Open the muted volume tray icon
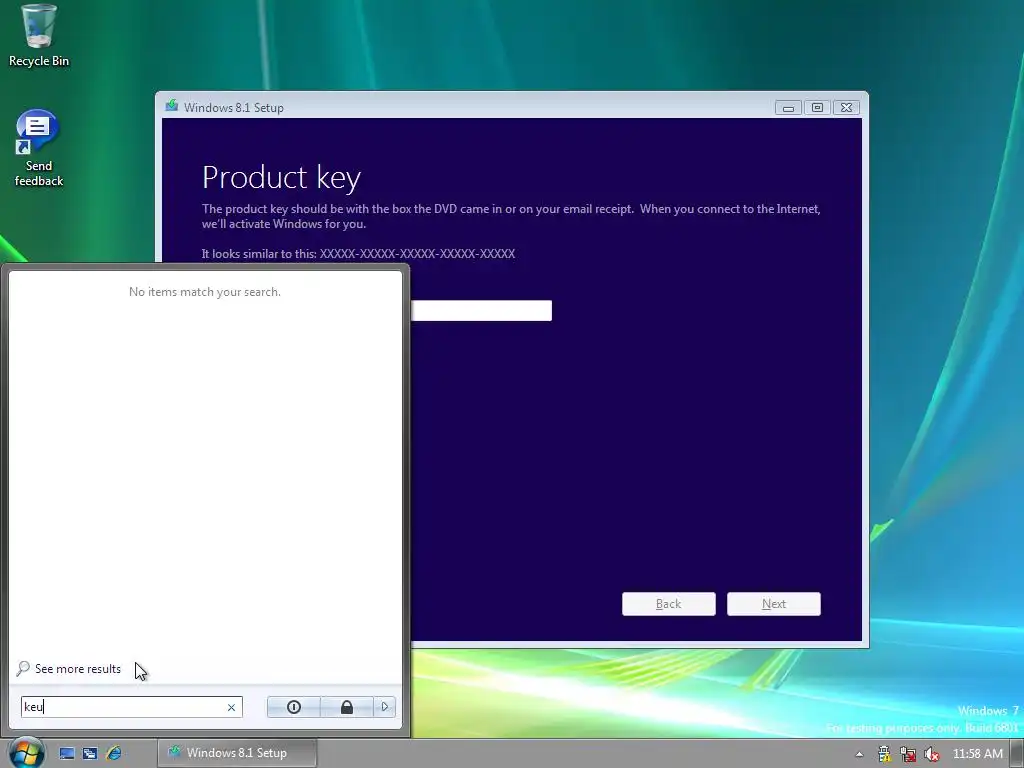Viewport: 1024px width, 768px height. pos(932,754)
